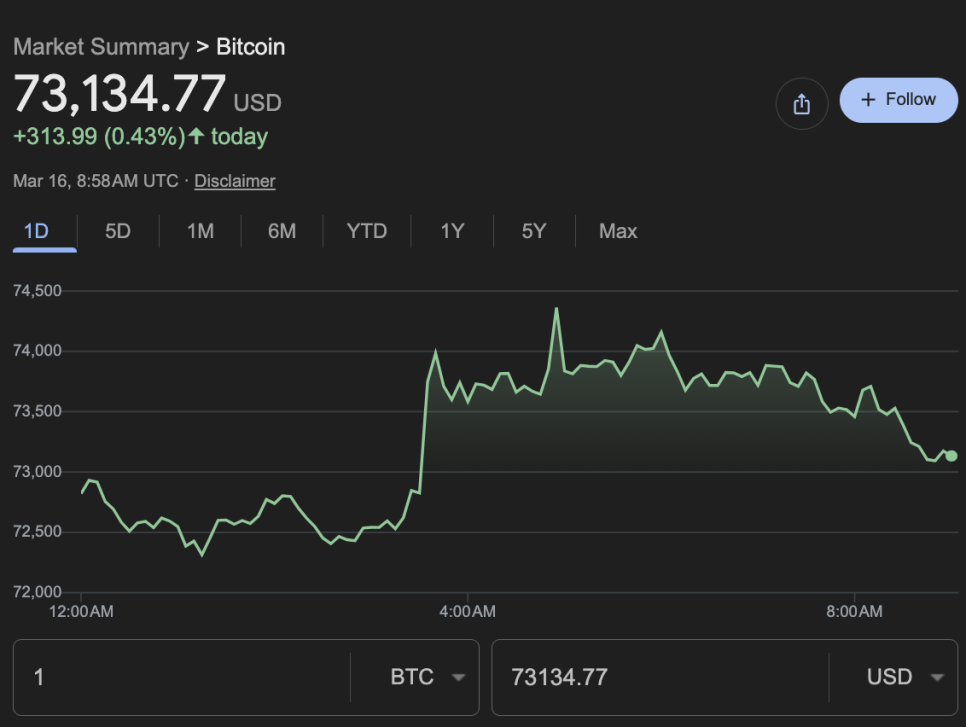Open the Disclaimer link

[x=234, y=181]
